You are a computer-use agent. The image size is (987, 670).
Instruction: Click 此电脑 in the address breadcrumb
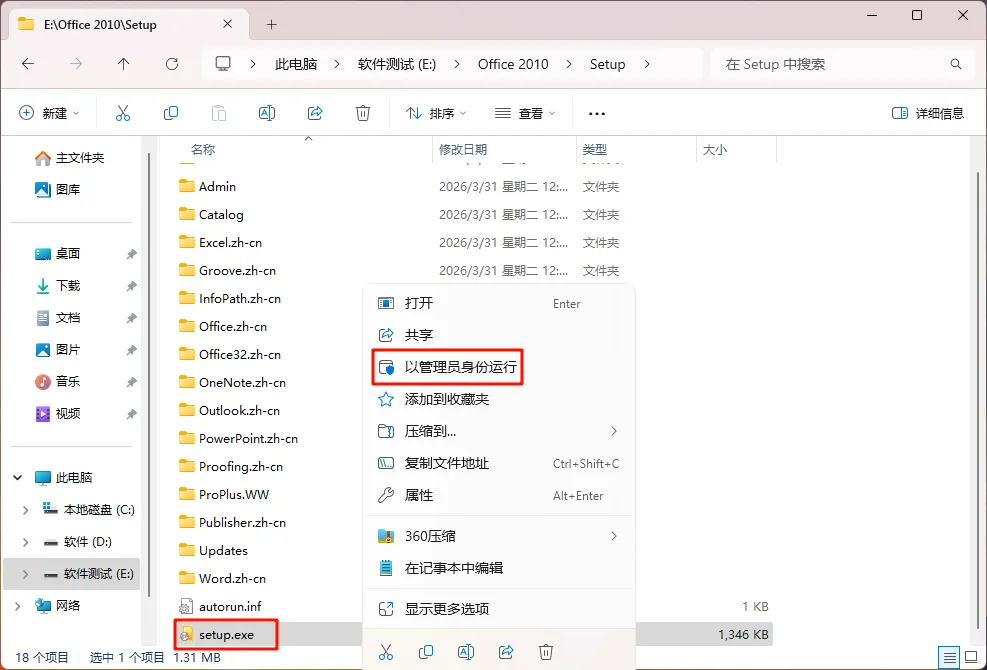296,64
